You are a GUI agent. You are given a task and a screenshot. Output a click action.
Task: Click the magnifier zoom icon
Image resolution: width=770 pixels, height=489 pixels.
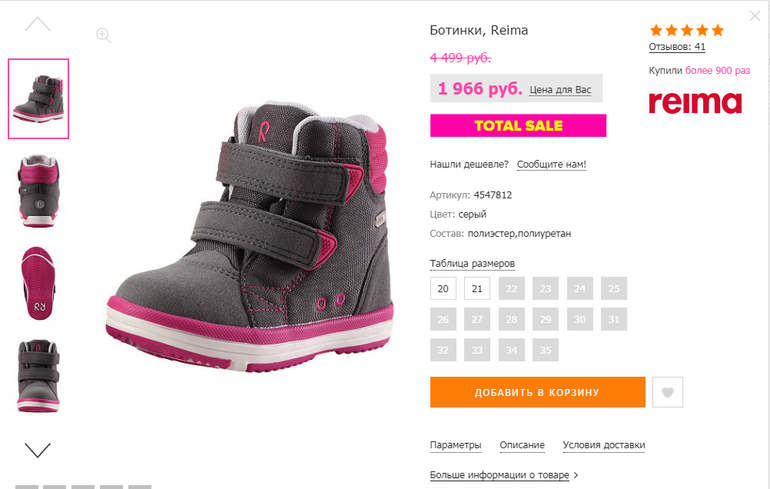tap(103, 35)
